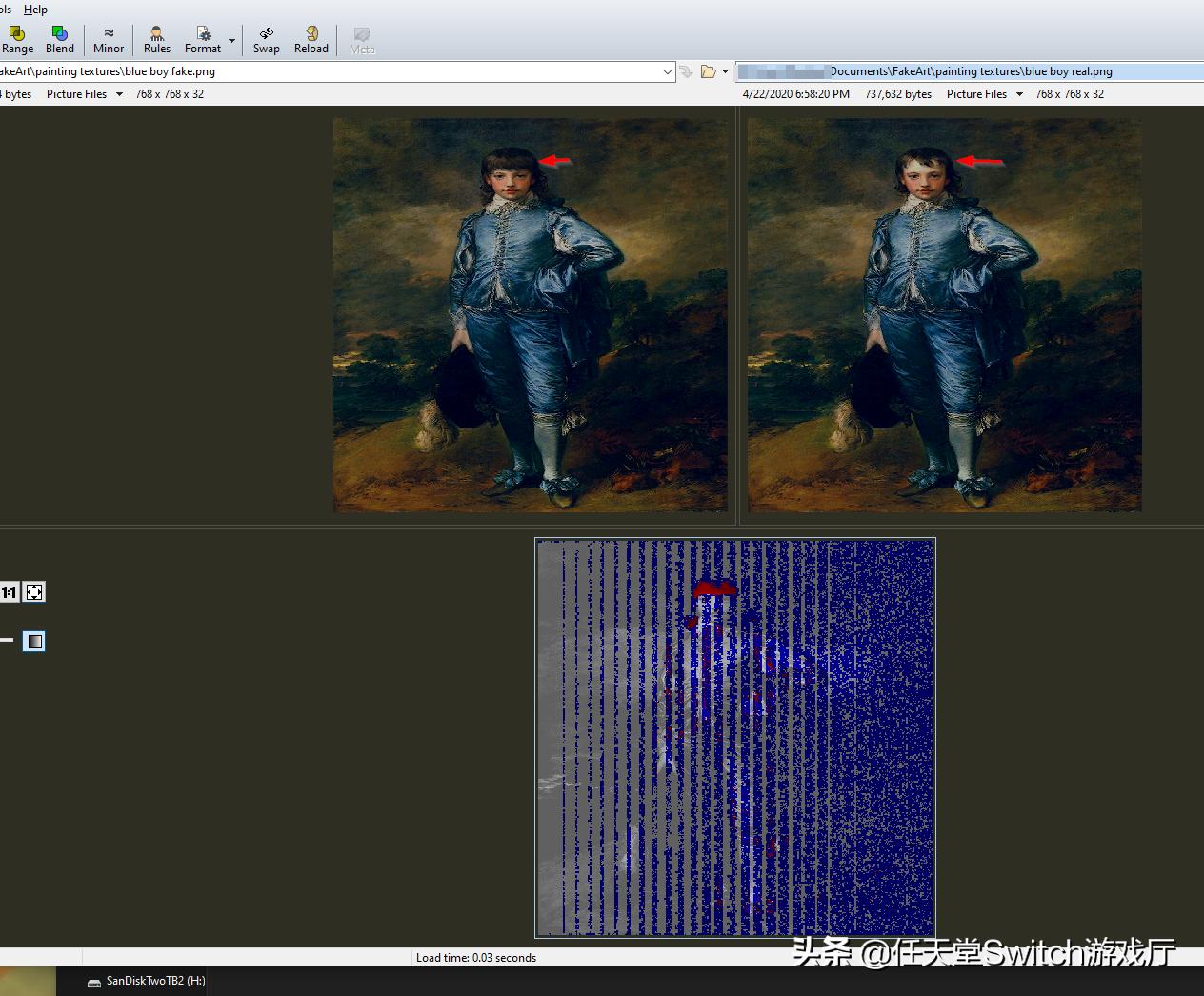Enable zoom to fit view

34,592
